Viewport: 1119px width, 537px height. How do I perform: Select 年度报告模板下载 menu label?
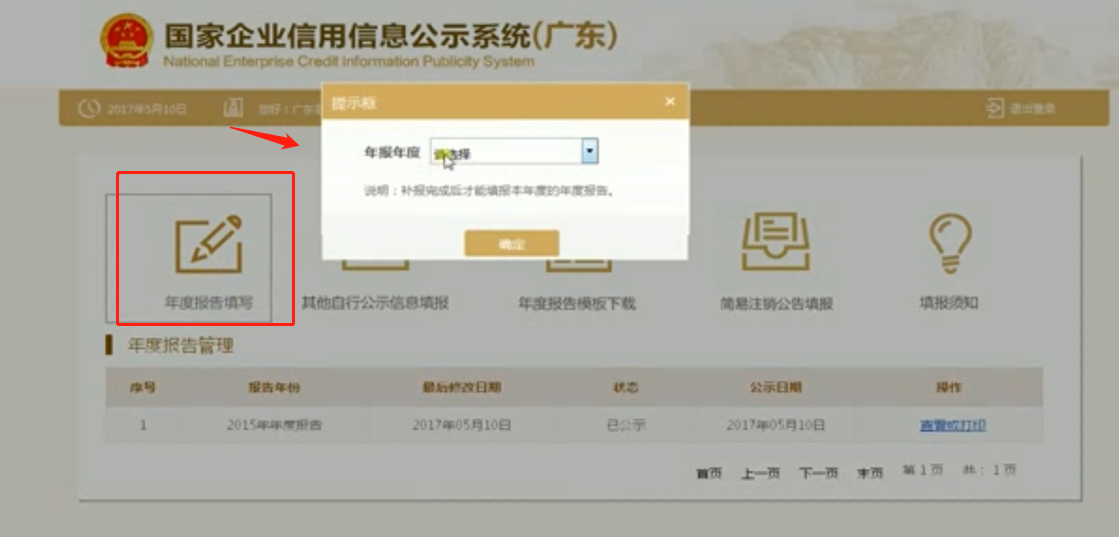coord(576,303)
